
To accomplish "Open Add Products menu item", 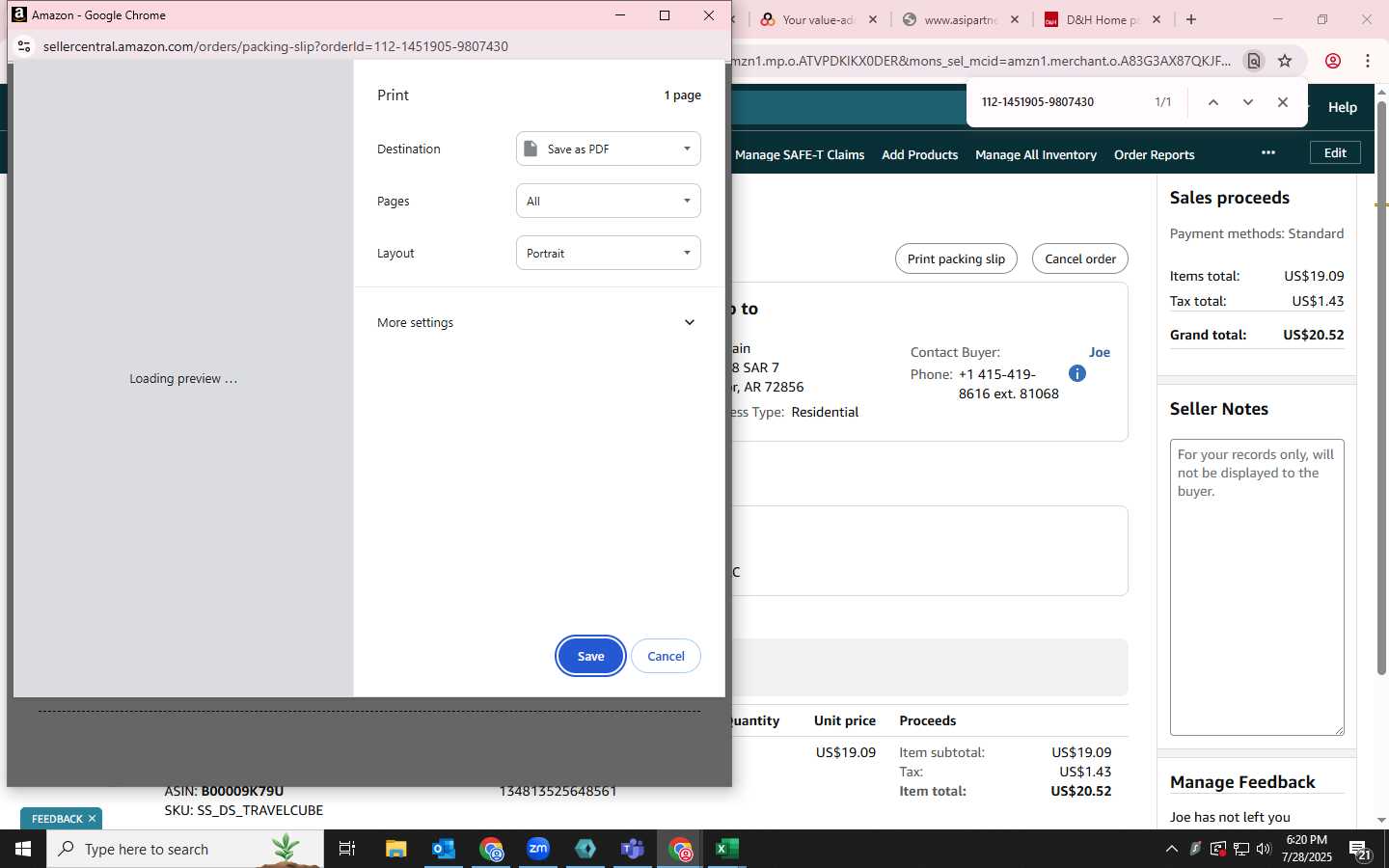I will (919, 154).
